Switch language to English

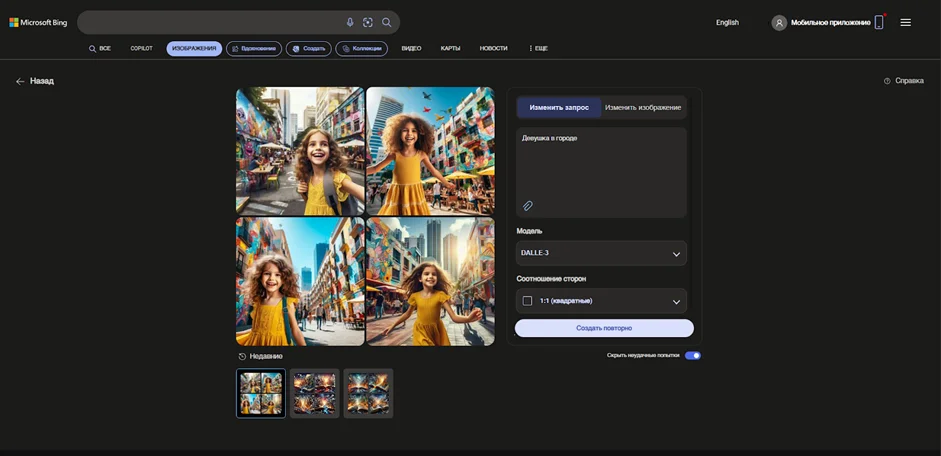727,23
